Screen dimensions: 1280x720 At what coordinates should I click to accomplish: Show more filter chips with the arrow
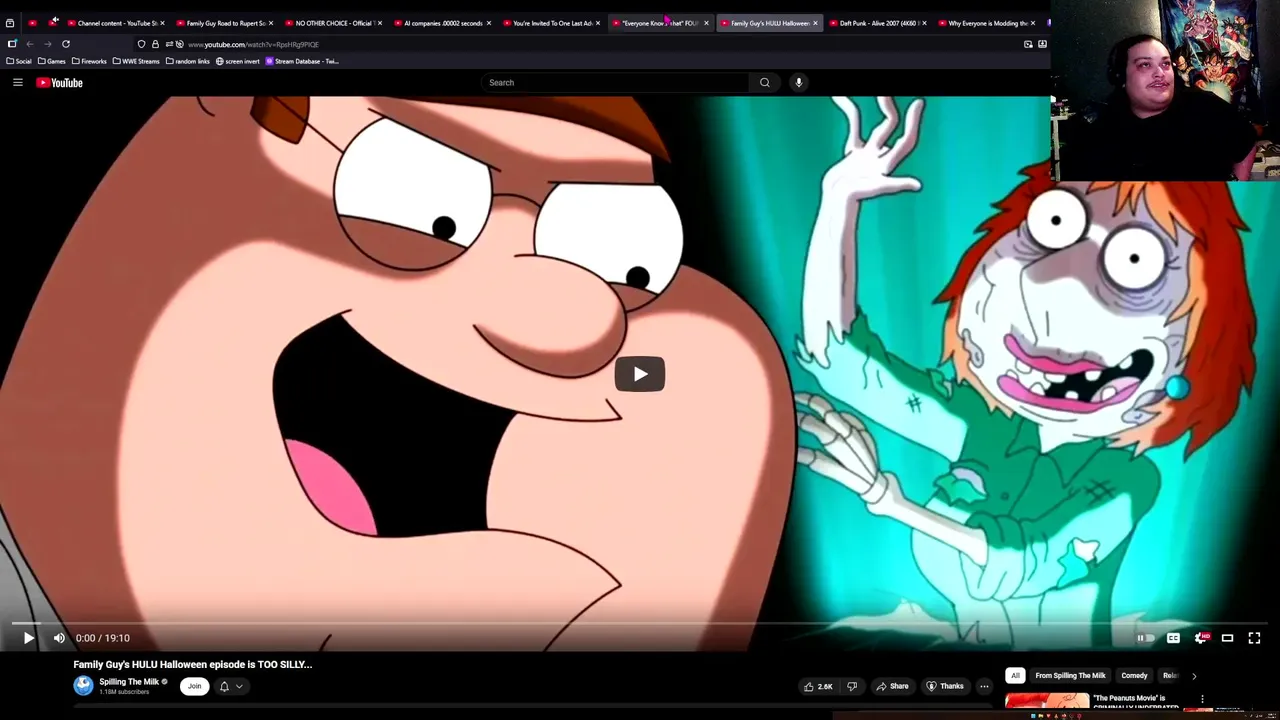pyautogui.click(x=1194, y=676)
